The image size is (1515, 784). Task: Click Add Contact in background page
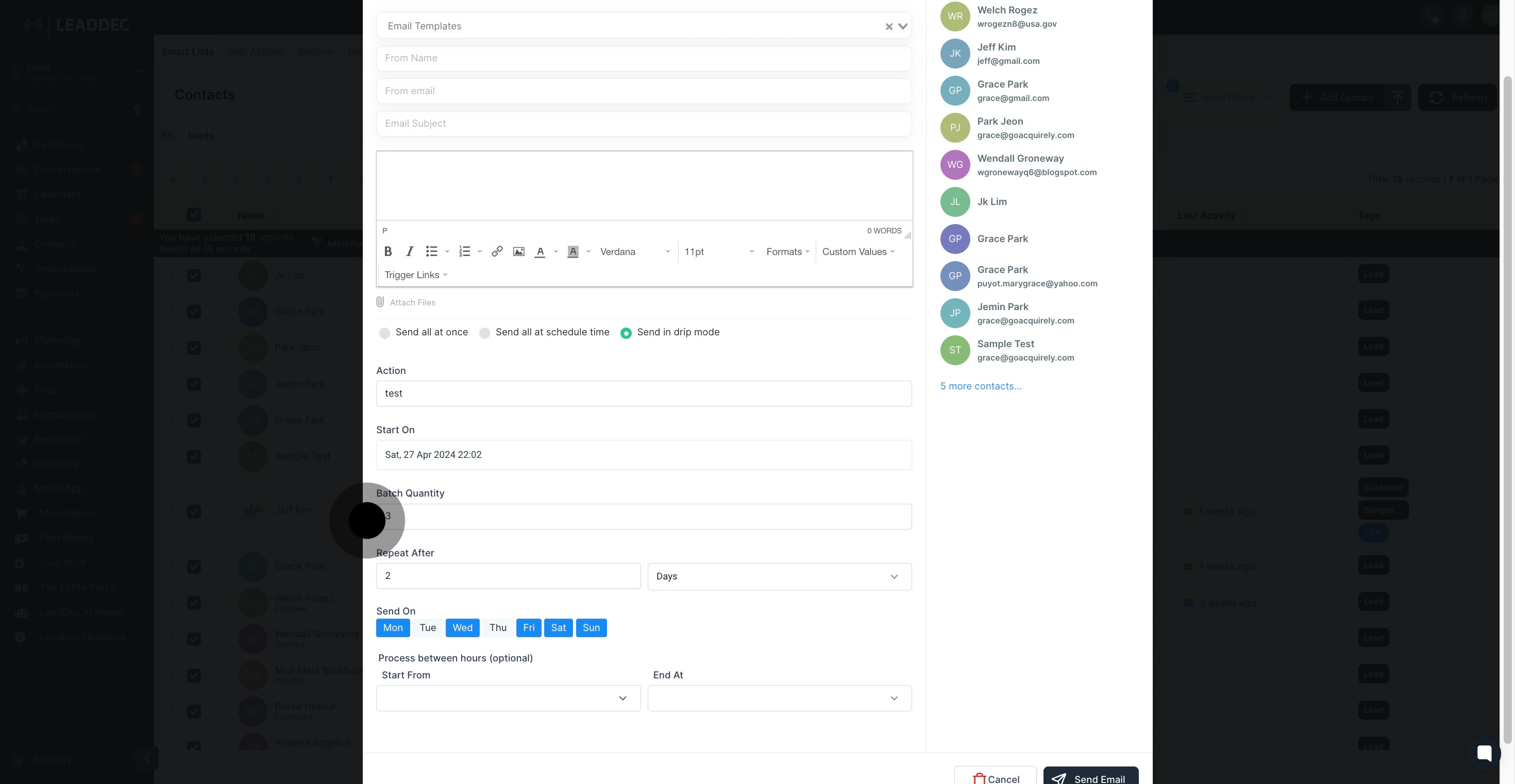[x=1337, y=97]
